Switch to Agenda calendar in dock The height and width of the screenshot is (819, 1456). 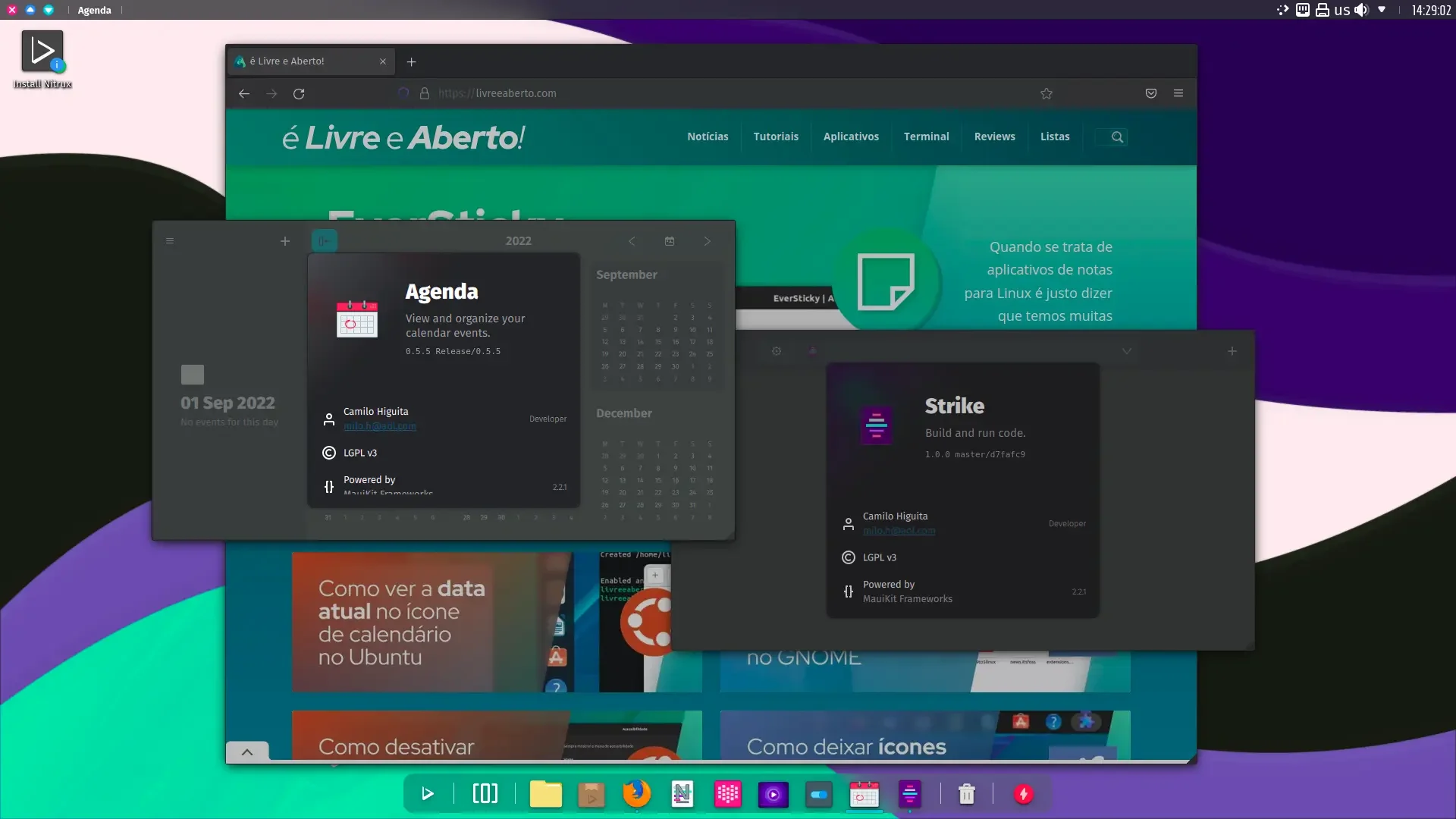[864, 794]
